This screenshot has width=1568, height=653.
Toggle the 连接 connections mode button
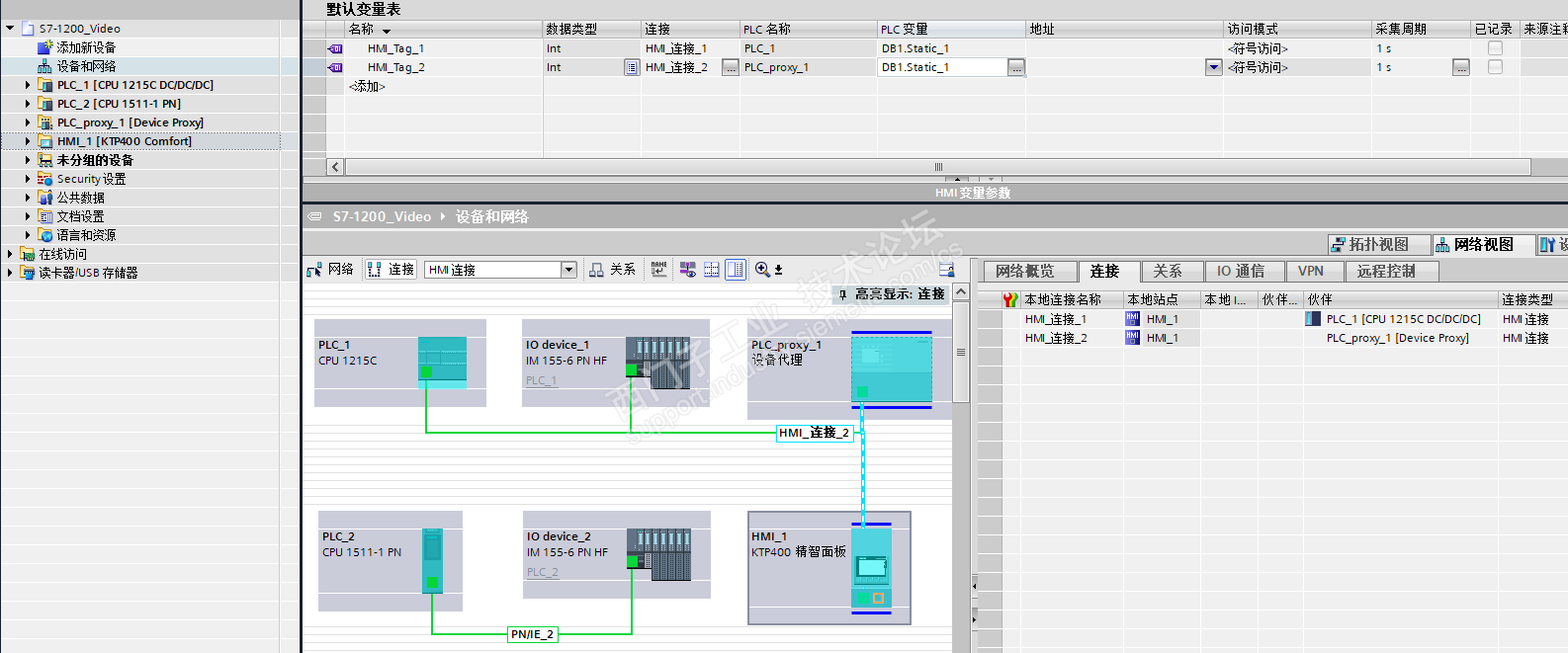click(391, 270)
